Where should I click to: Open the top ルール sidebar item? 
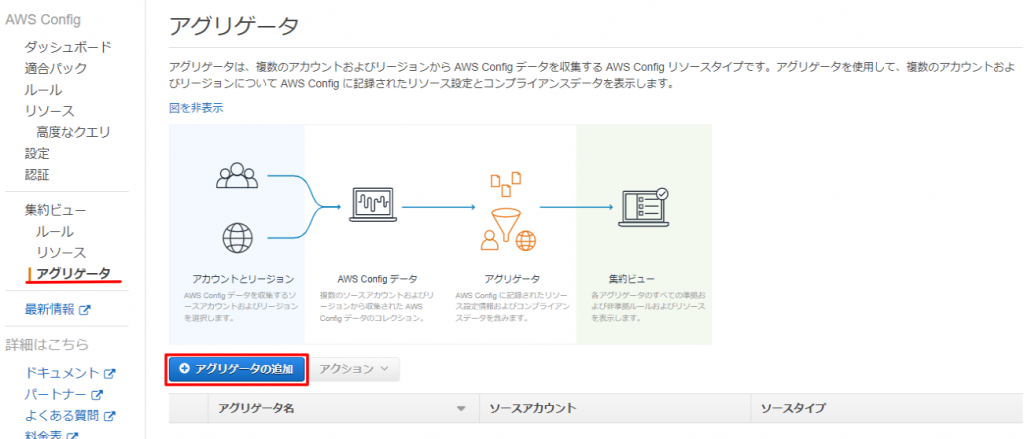[43, 90]
